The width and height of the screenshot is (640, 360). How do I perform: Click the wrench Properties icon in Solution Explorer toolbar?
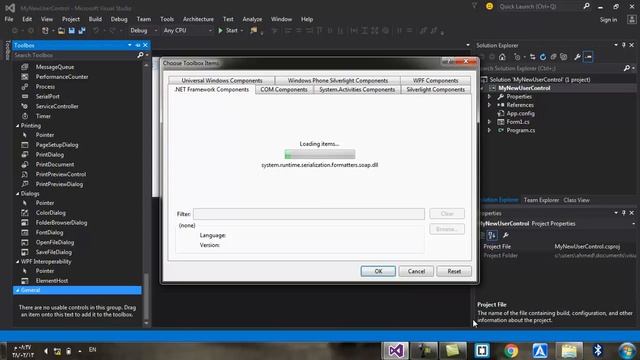(577, 57)
